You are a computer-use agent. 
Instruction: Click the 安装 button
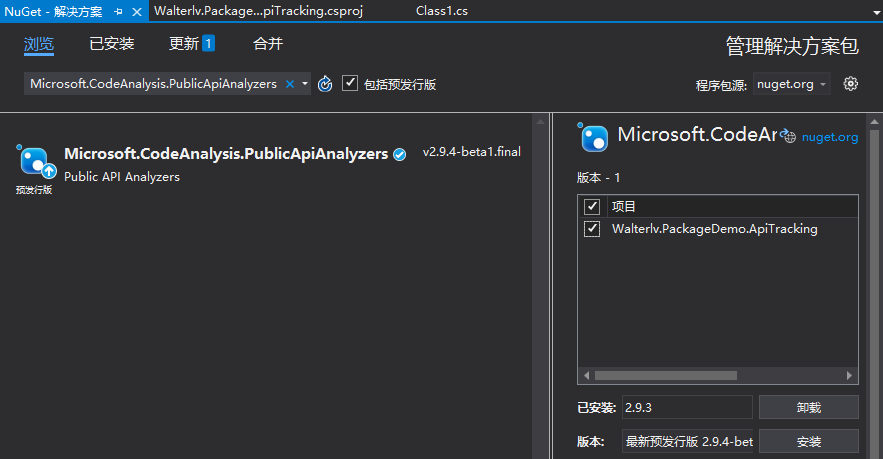pyautogui.click(x=809, y=442)
